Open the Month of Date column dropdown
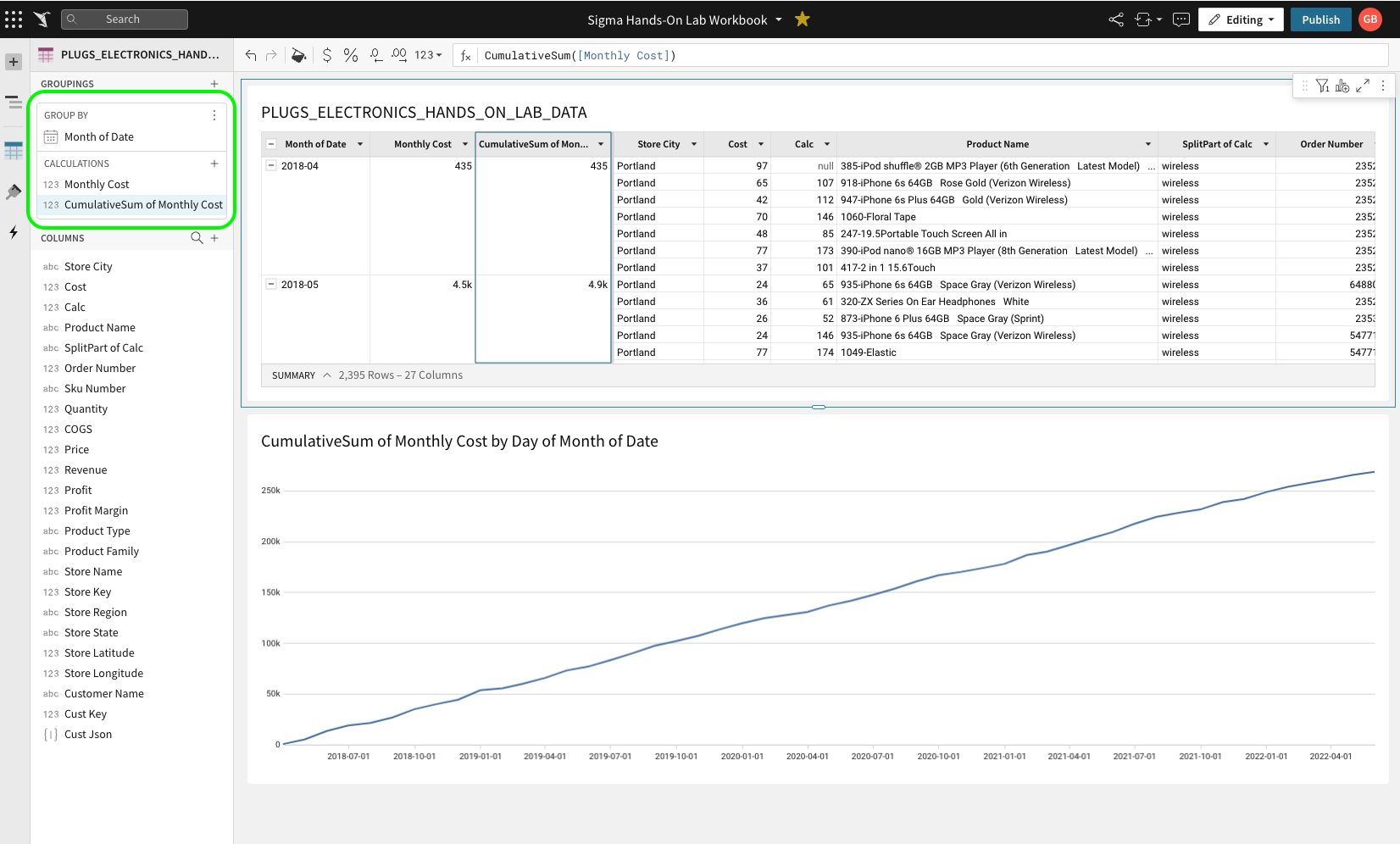Viewport: 1400px width, 844px height. coord(360,144)
